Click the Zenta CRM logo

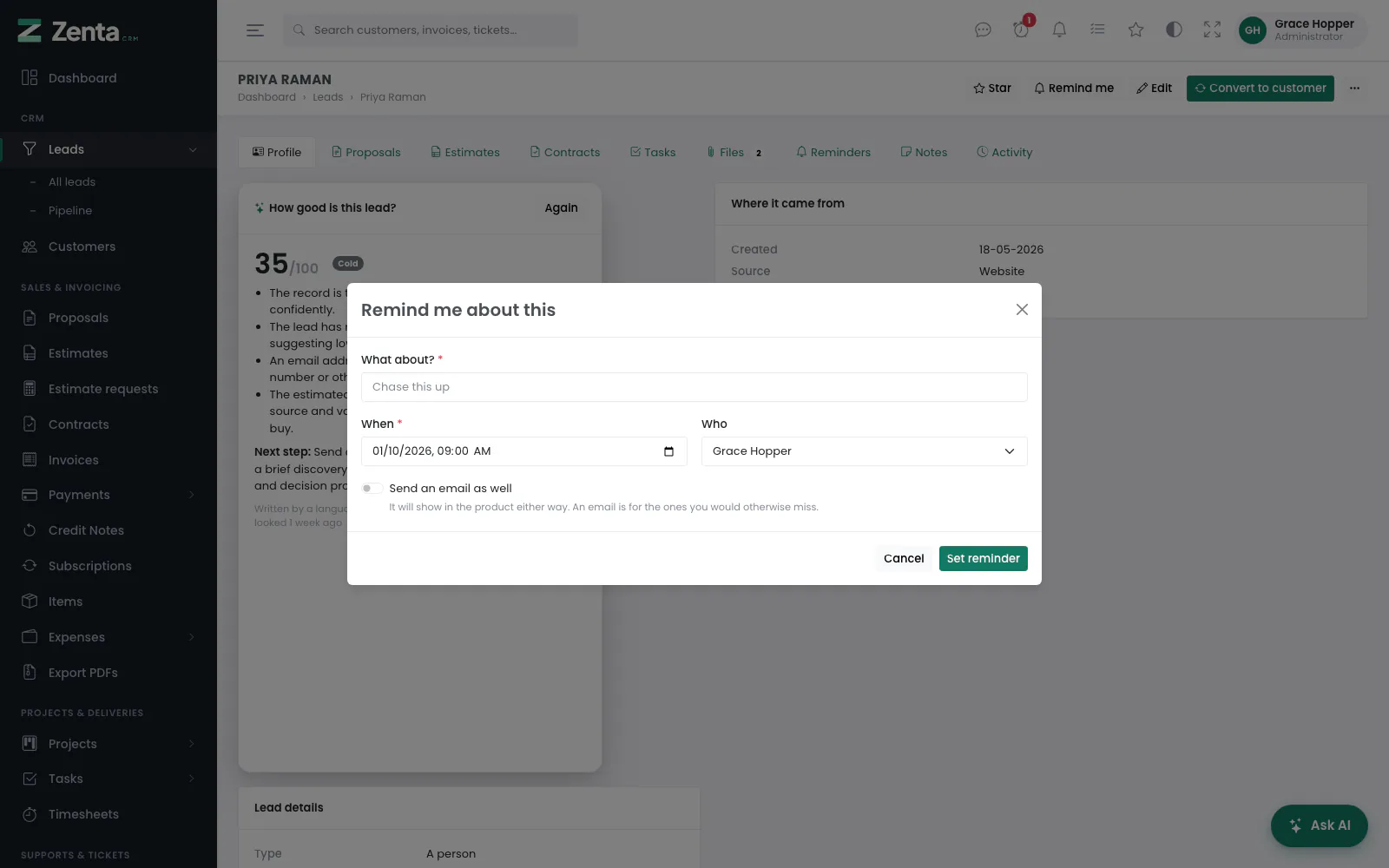(x=78, y=31)
